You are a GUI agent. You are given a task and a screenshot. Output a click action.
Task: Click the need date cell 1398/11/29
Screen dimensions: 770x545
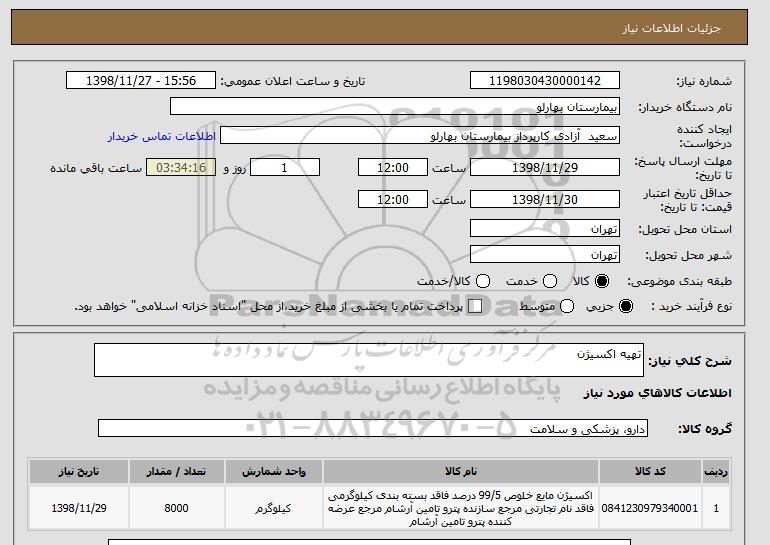click(x=79, y=508)
